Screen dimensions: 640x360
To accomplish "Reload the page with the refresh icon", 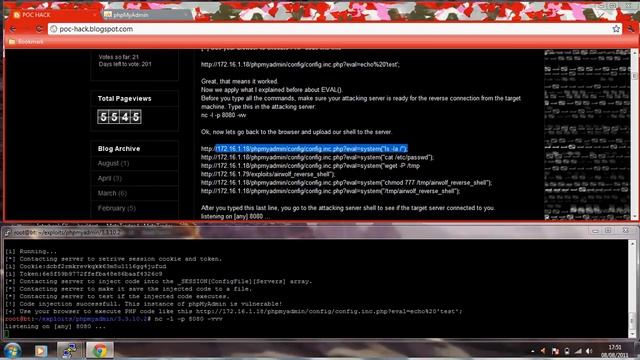I will [x=39, y=29].
